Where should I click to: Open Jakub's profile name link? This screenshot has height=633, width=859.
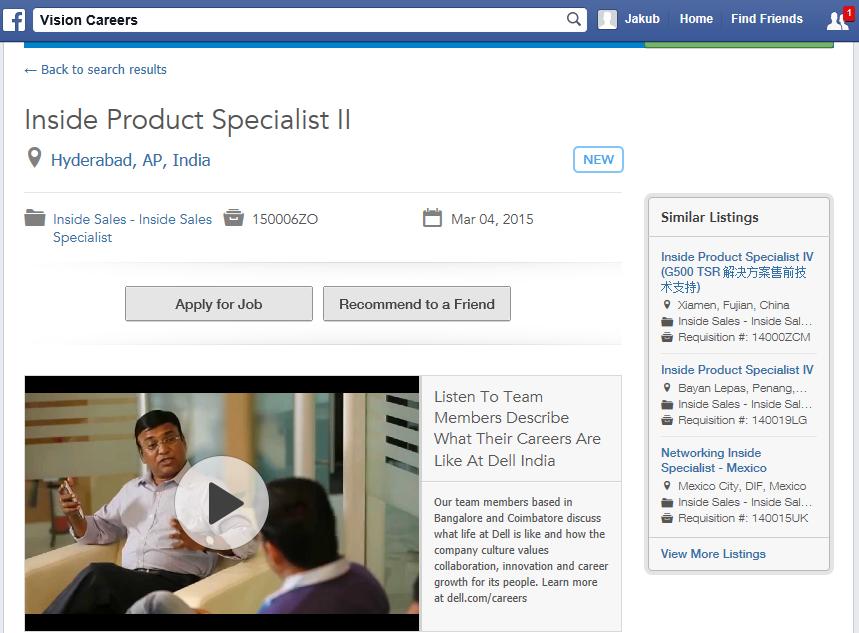(x=642, y=19)
